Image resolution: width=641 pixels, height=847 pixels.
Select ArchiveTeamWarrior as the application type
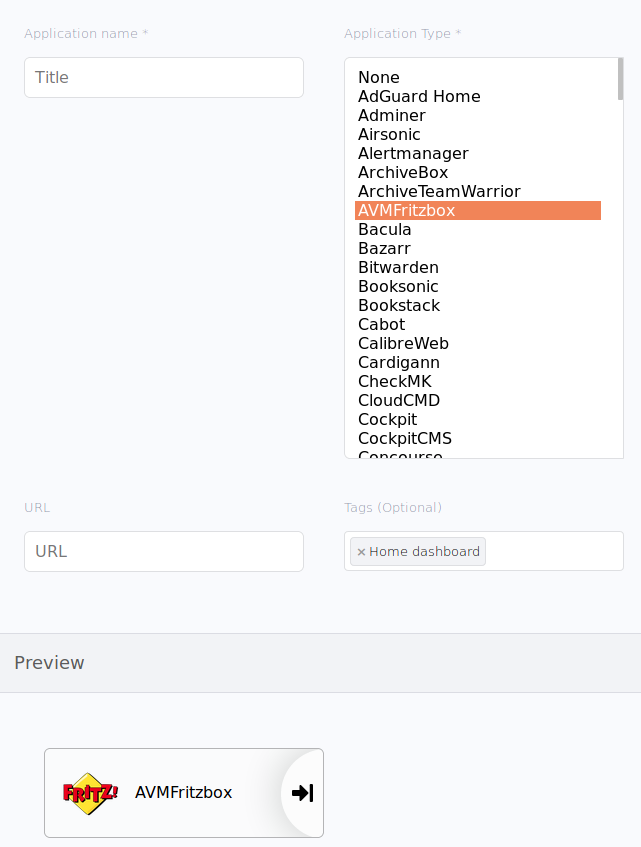[438, 191]
